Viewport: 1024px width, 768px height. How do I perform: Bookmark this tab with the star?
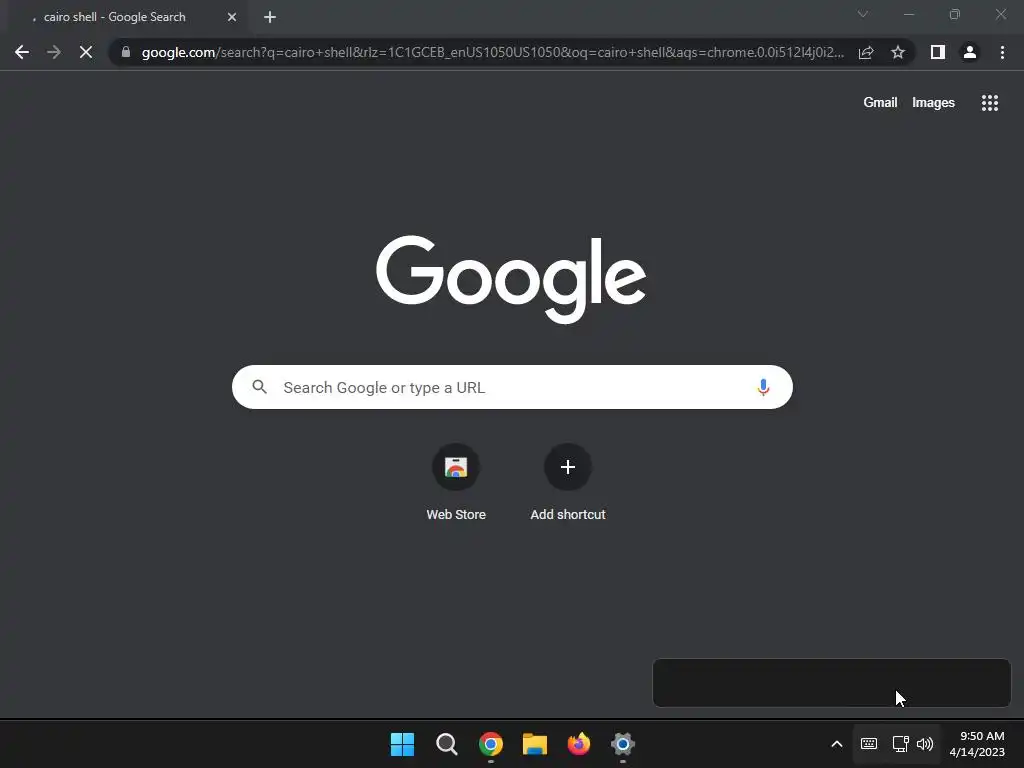(x=898, y=52)
